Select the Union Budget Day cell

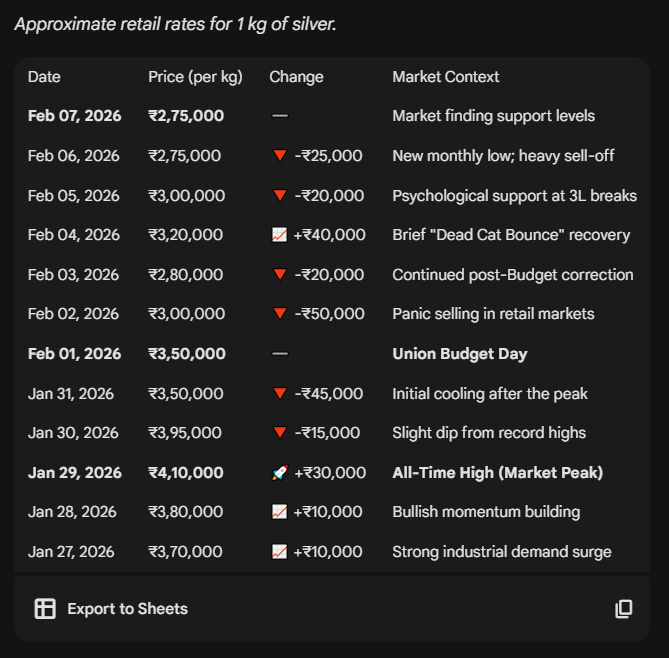click(459, 354)
